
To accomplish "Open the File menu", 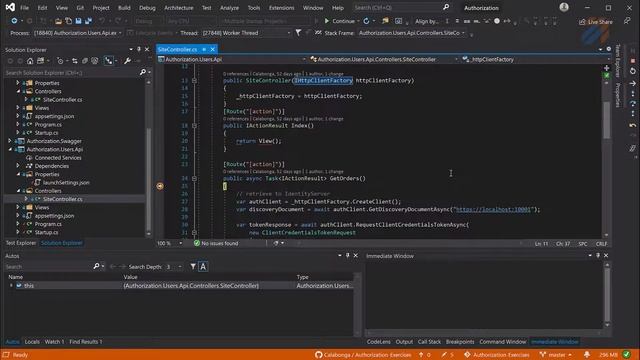I will point(24,8).
